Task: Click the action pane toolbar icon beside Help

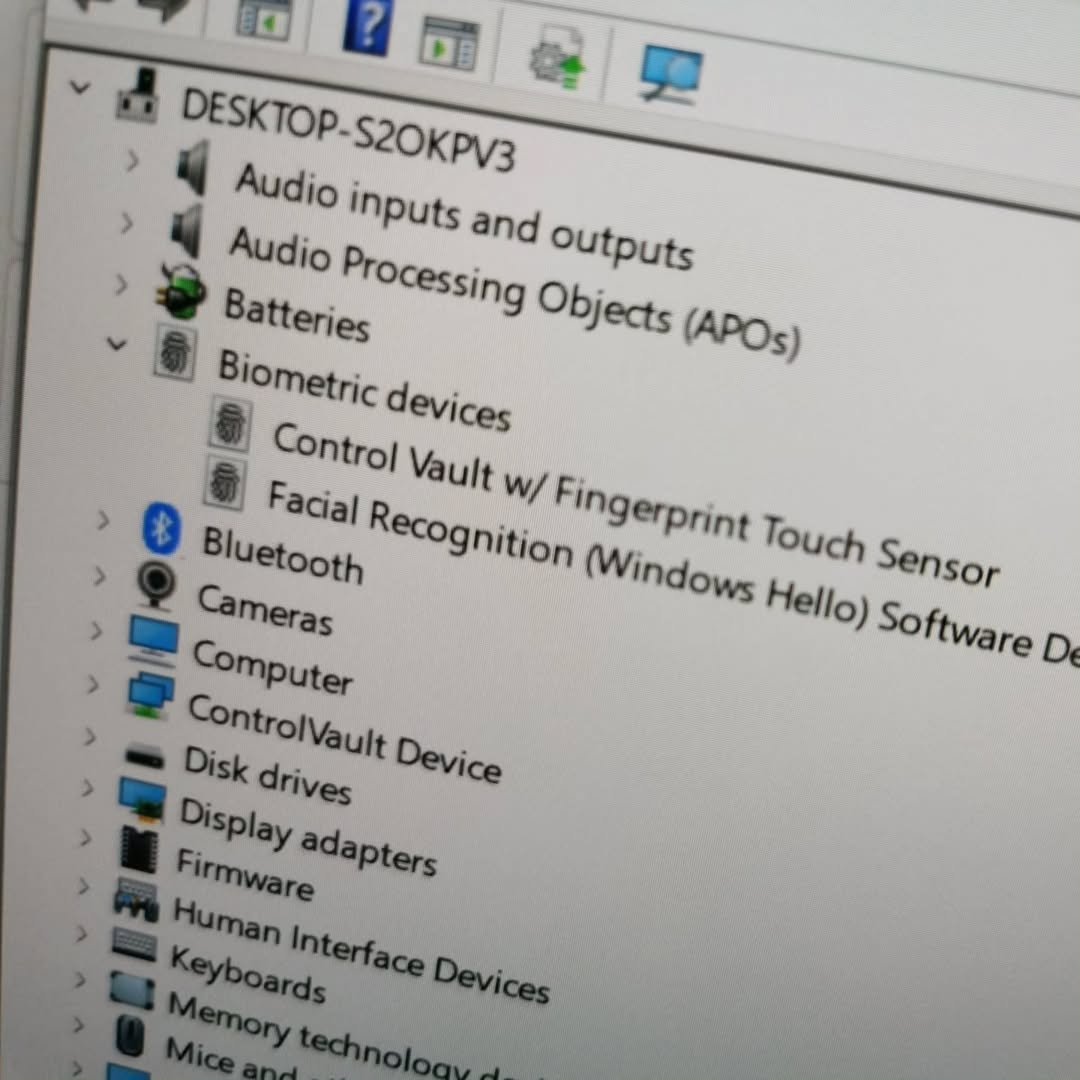Action: pyautogui.click(x=449, y=42)
